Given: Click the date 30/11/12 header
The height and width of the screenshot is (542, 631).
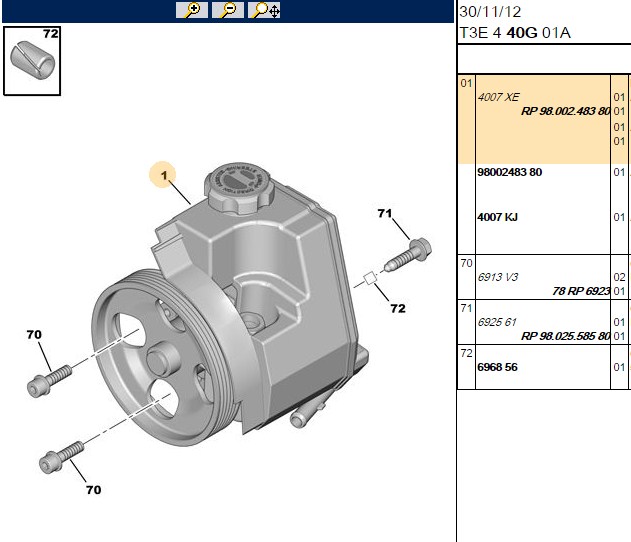Looking at the screenshot, I should click(490, 12).
